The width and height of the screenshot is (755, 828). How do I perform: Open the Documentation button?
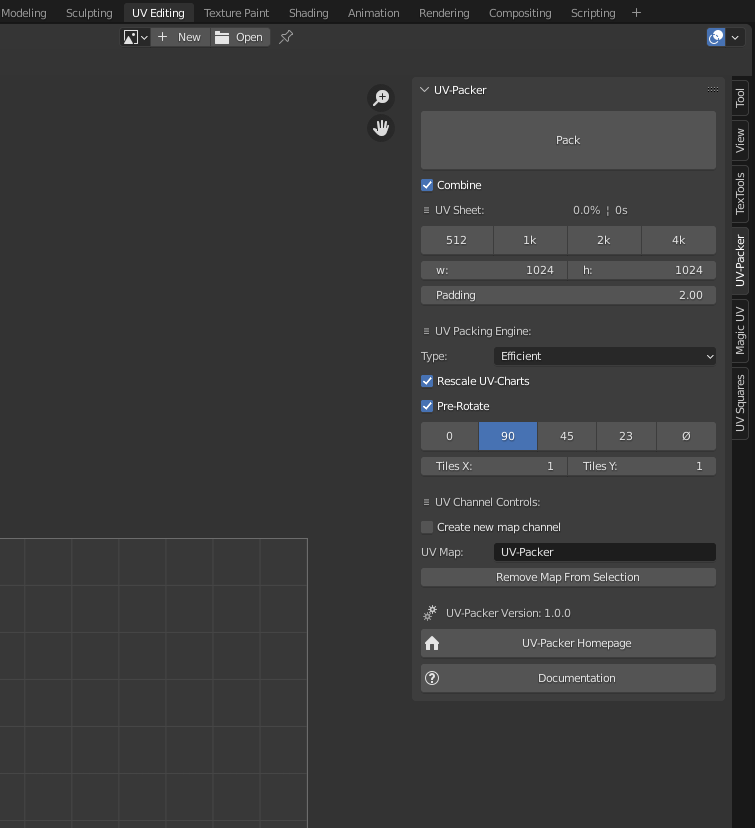[568, 678]
